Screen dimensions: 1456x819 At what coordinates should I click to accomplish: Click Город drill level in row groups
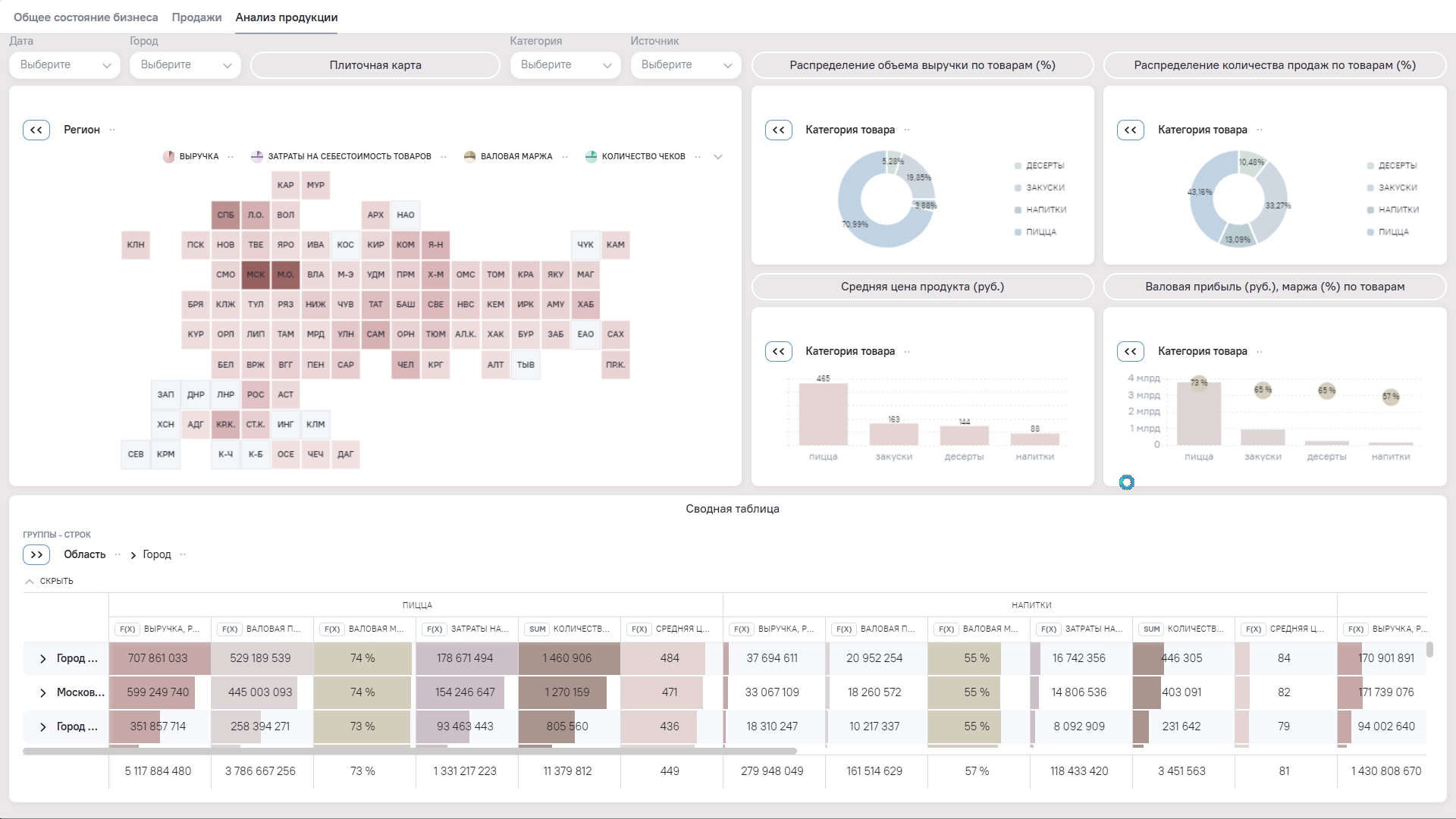(157, 554)
